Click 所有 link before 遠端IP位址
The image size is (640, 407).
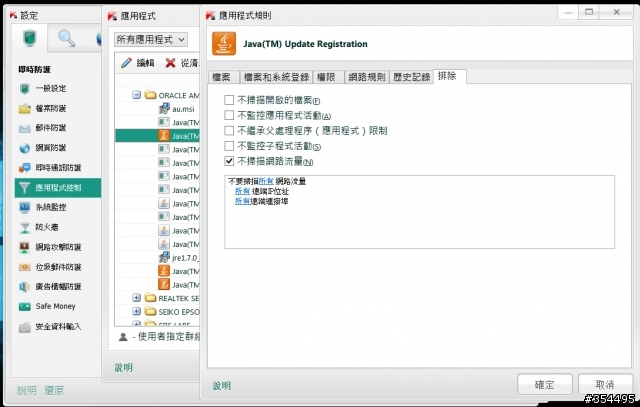point(242,191)
